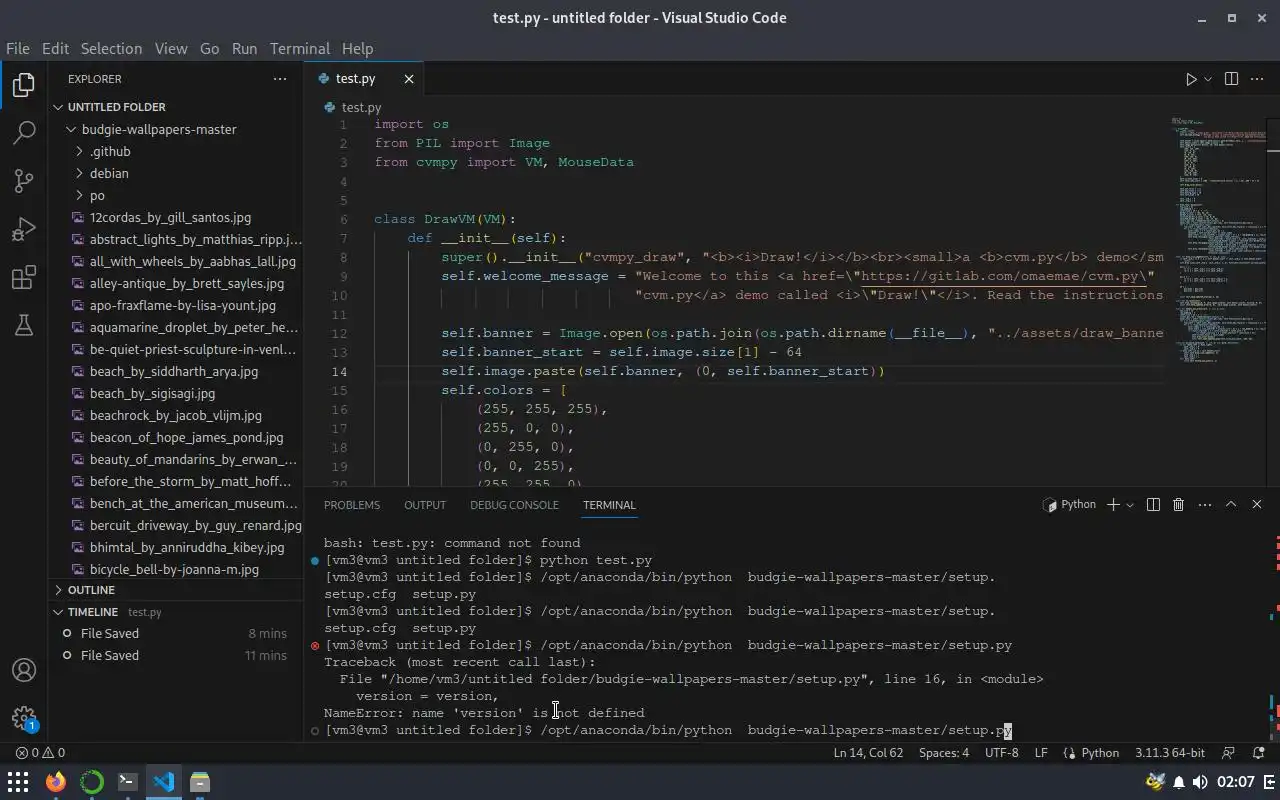Open Explorer Views and More Actions menu
Image resolution: width=1280 pixels, height=800 pixels.
coord(280,79)
